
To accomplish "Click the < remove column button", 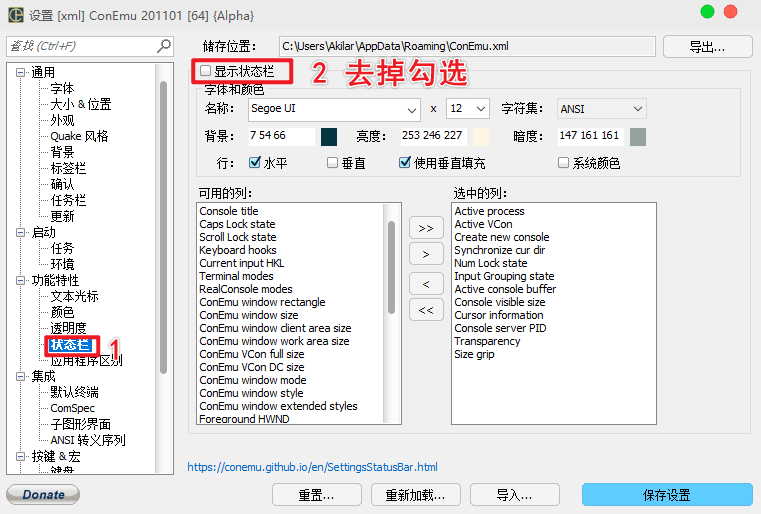I will point(425,284).
